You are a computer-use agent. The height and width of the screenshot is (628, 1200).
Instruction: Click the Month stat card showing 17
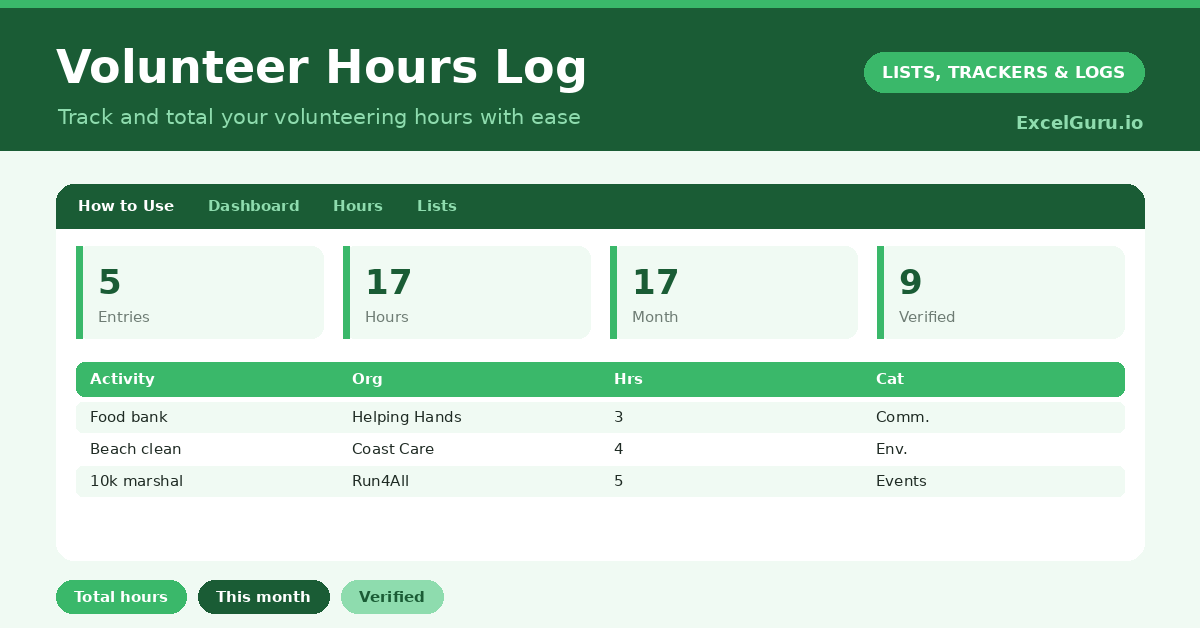tap(734, 292)
